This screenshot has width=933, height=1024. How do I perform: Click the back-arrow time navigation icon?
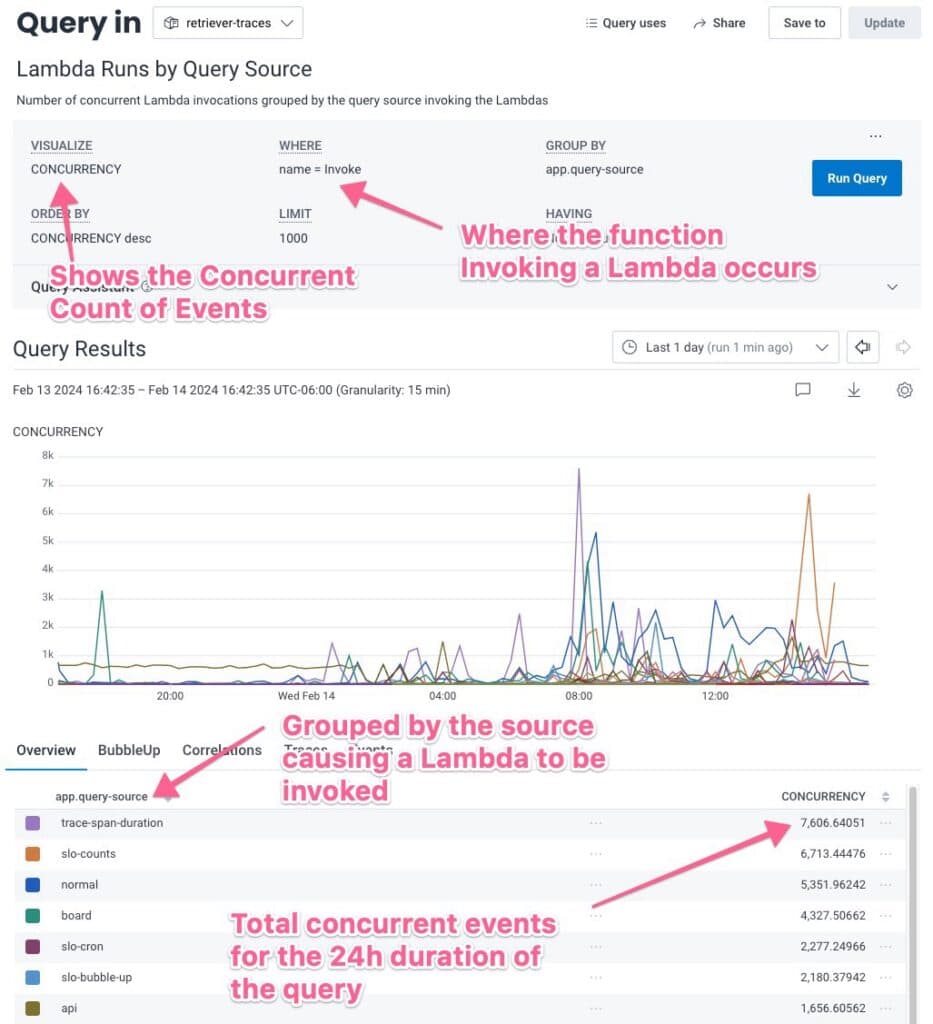coord(861,347)
